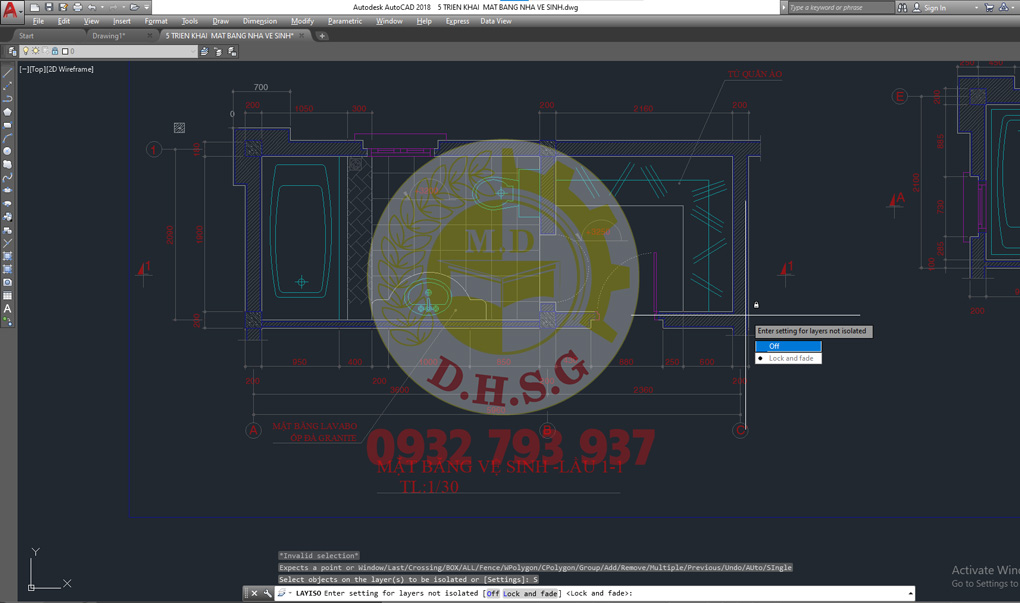This screenshot has height=603, width=1020.
Task: Toggle layer freeze sun icon
Action: click(36, 51)
